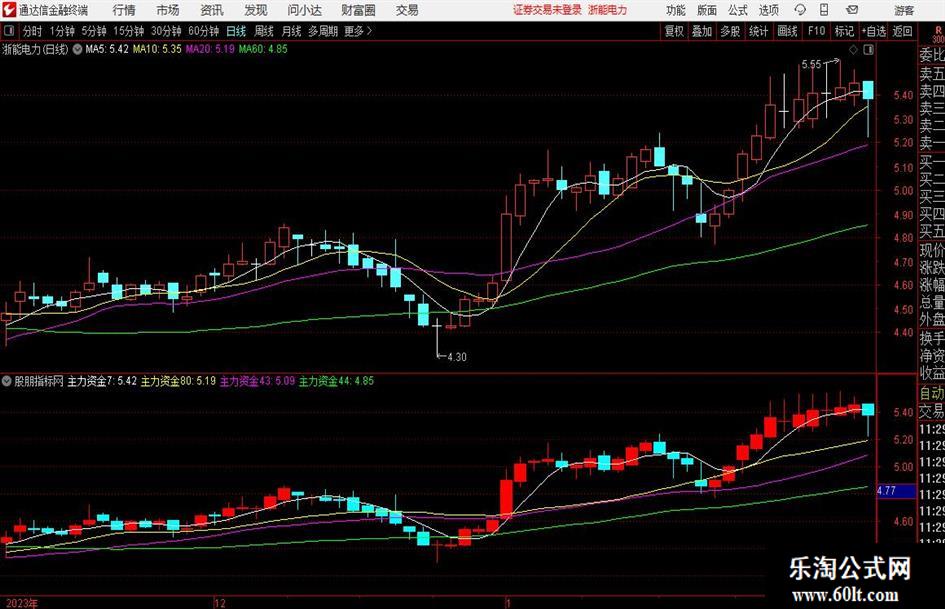Screen dimensions: 945x609
Task: Click the MA20: 5.19 value label
Action: click(x=210, y=49)
